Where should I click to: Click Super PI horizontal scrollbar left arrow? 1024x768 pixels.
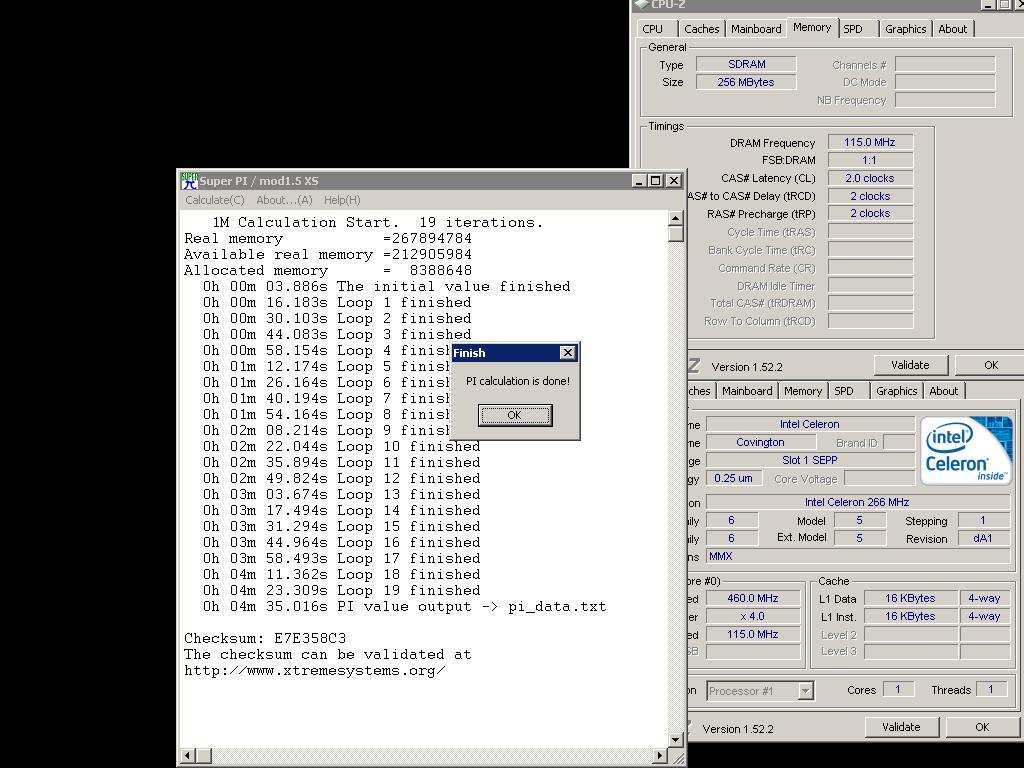[187, 756]
